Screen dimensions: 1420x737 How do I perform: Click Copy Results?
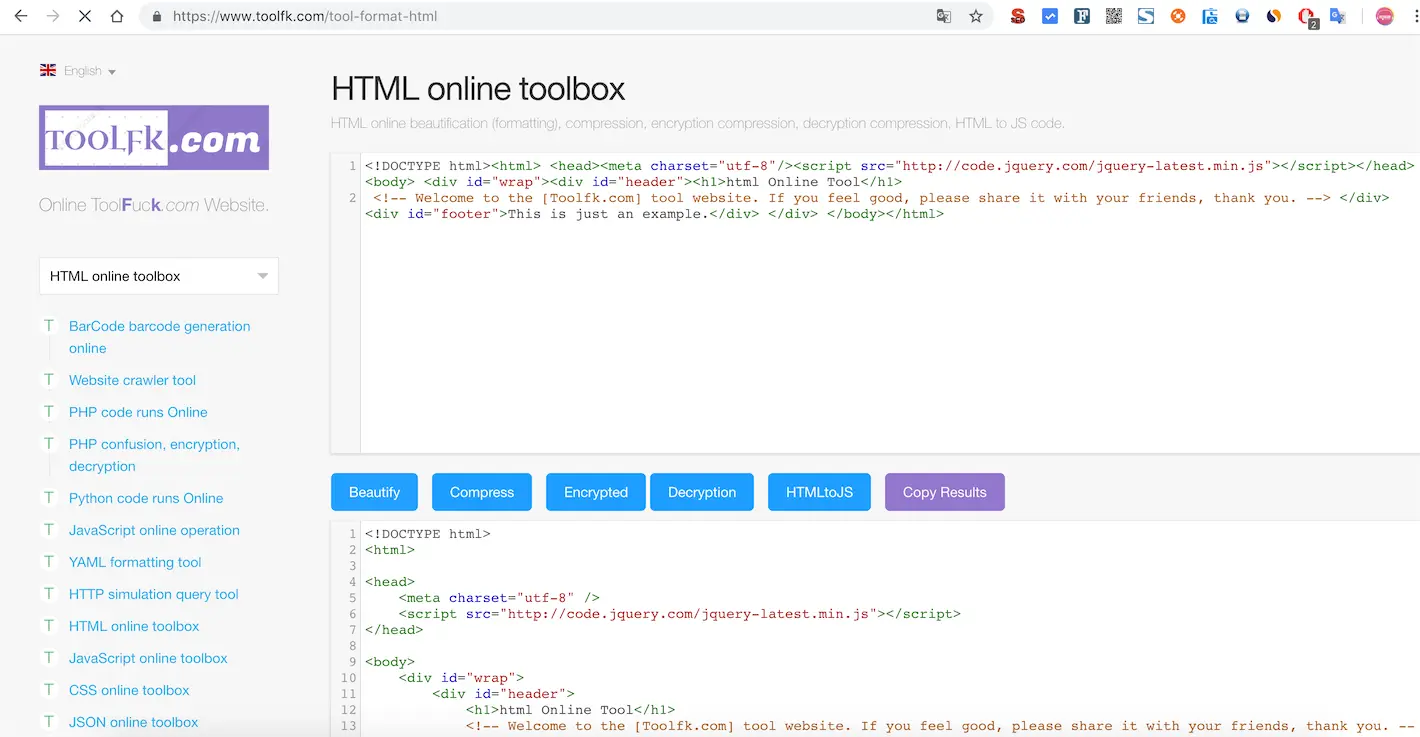point(944,492)
